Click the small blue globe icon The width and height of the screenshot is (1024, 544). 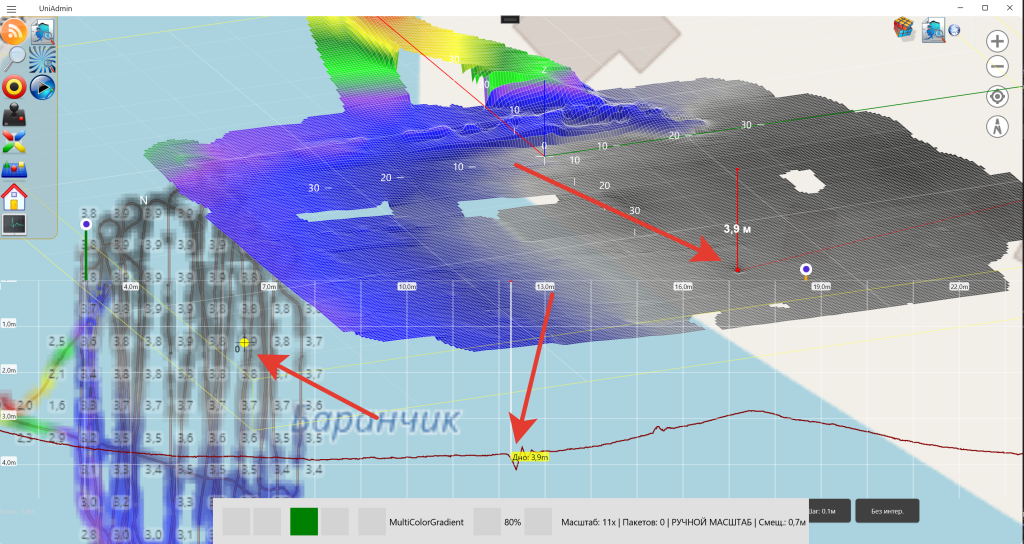tap(954, 30)
